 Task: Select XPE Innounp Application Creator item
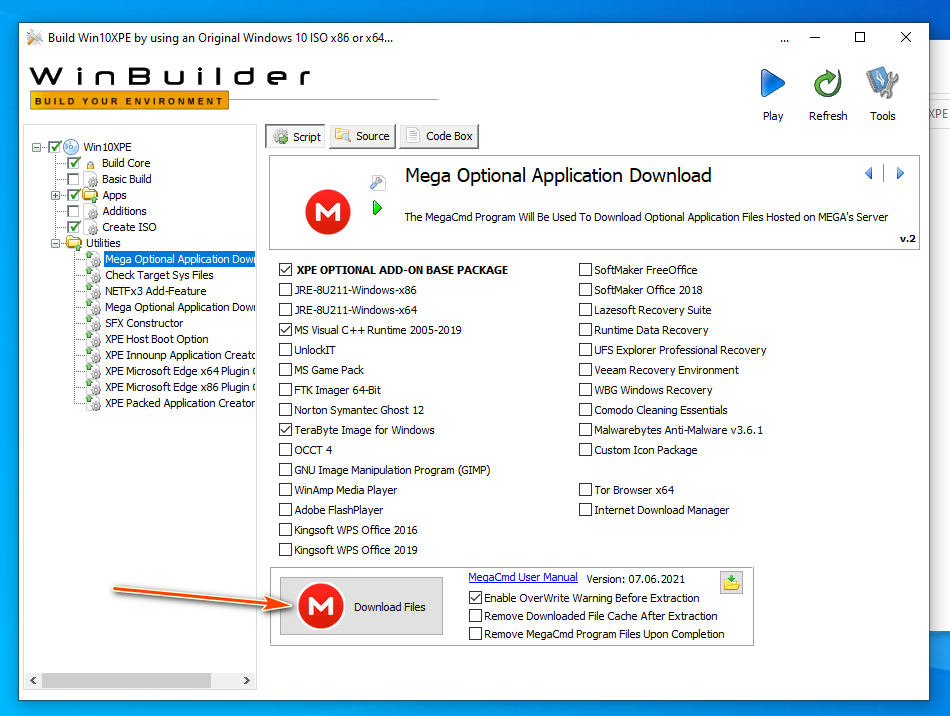(x=180, y=355)
